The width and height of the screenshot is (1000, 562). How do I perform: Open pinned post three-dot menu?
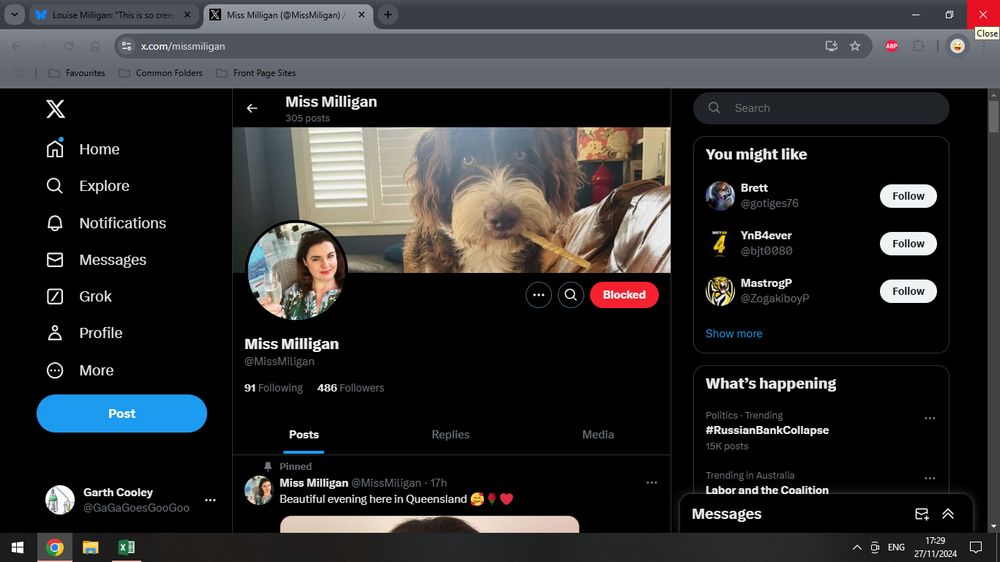[651, 483]
